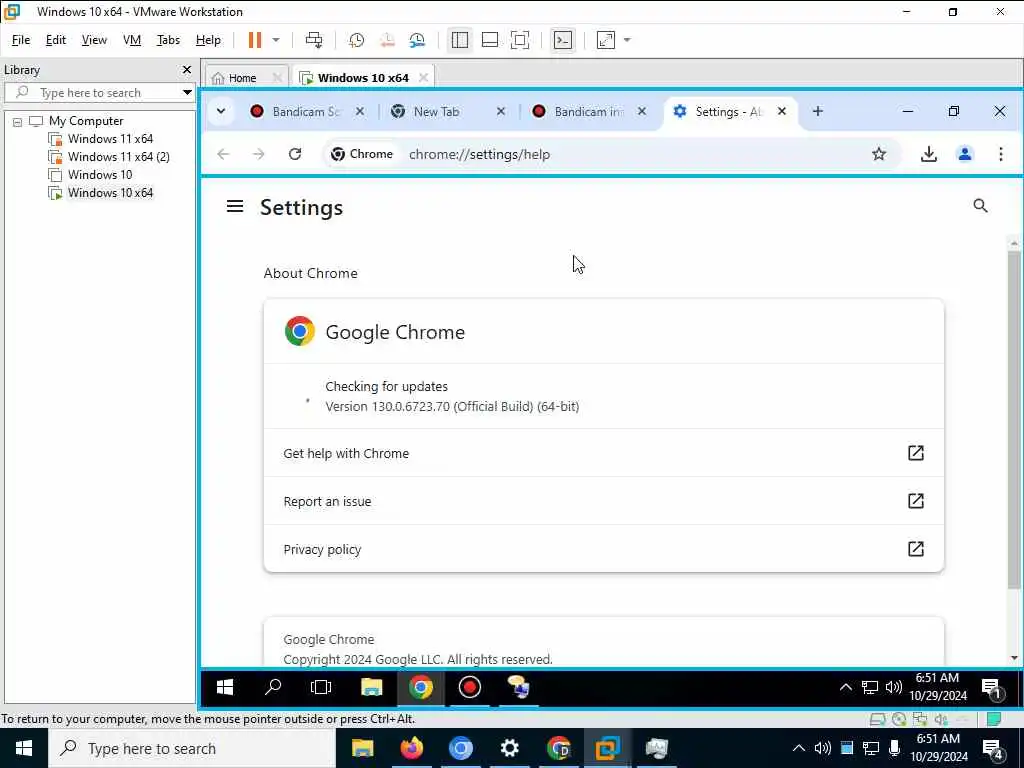
Task: Open the stretch display dropdown arrow
Action: [x=627, y=40]
